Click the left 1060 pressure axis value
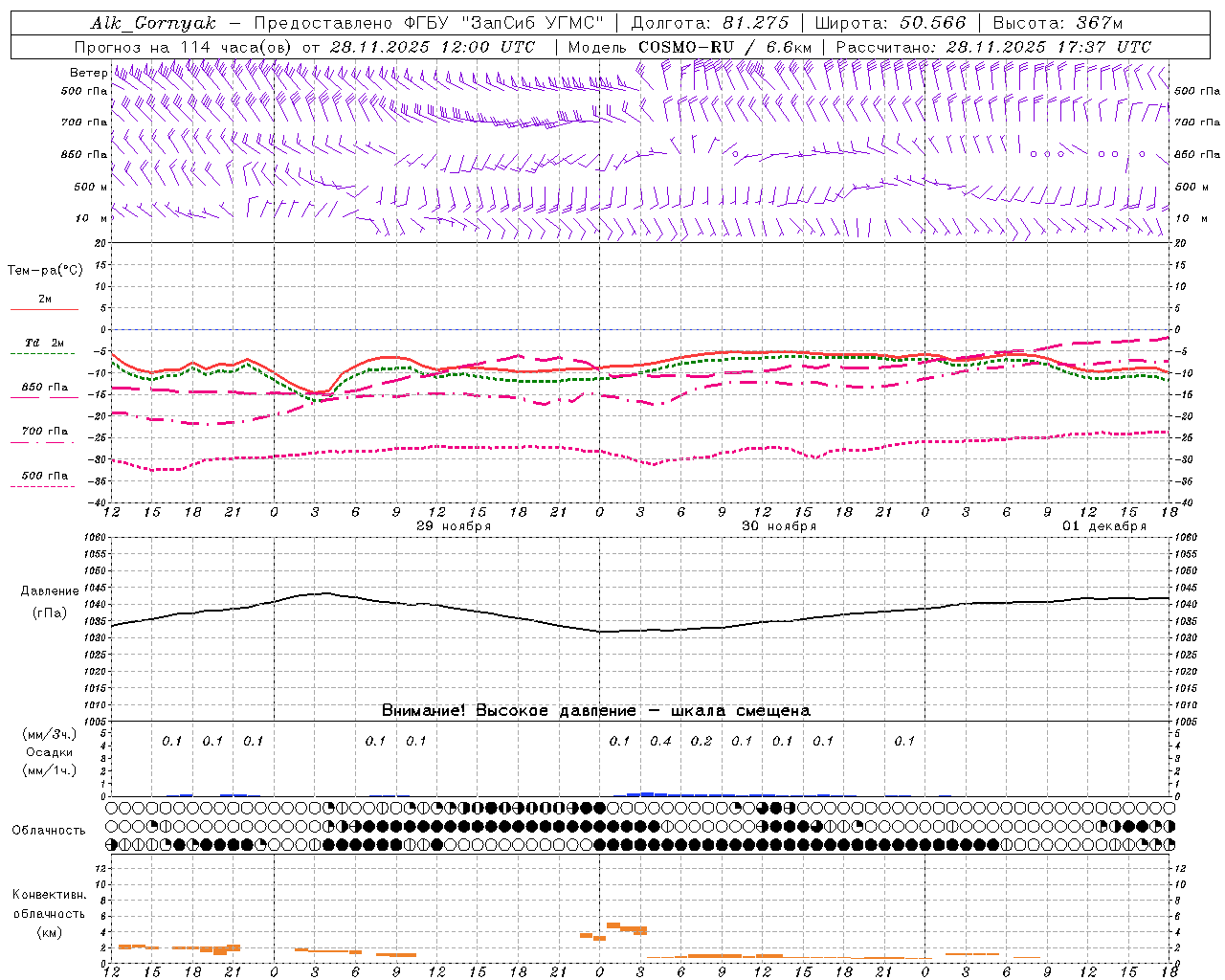This screenshot has height=980, width=1225. point(98,537)
